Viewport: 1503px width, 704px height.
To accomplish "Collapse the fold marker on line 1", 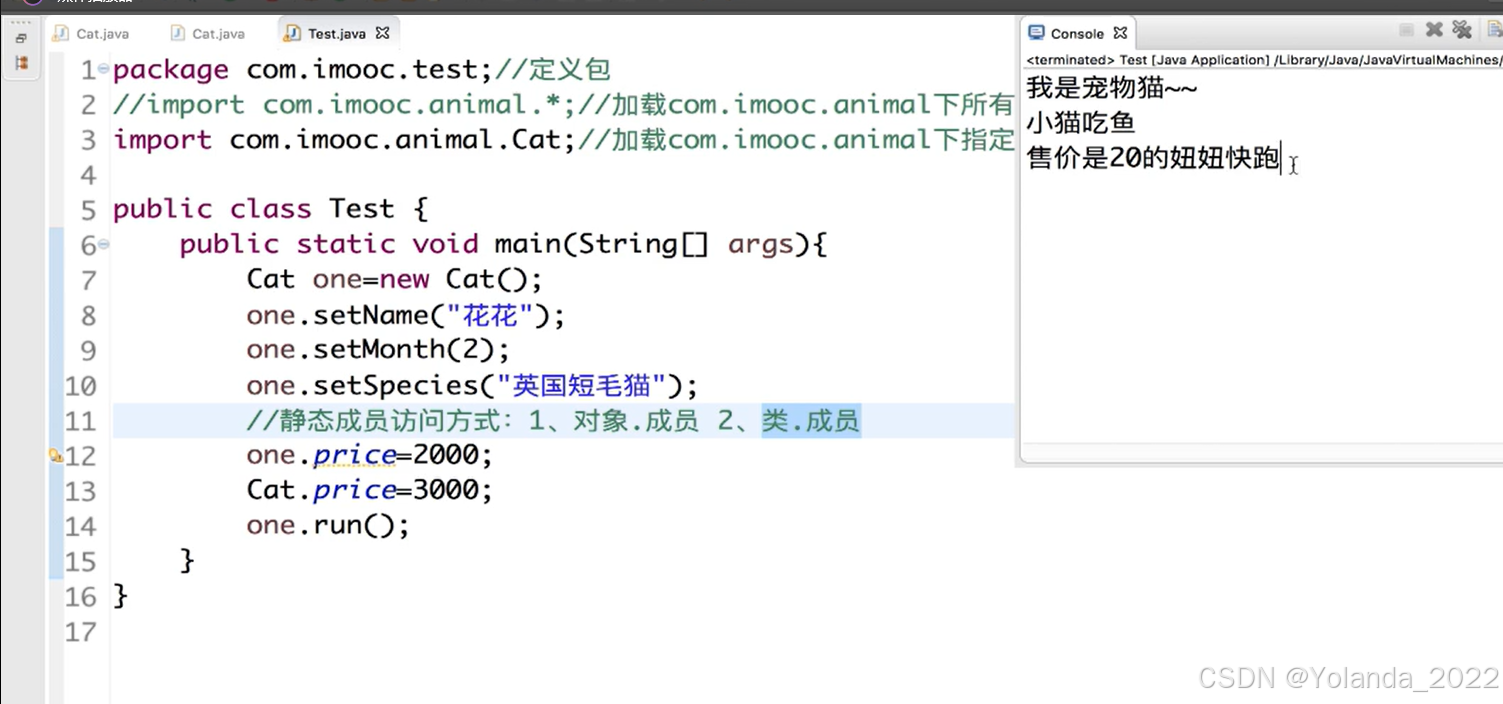I will point(104,69).
